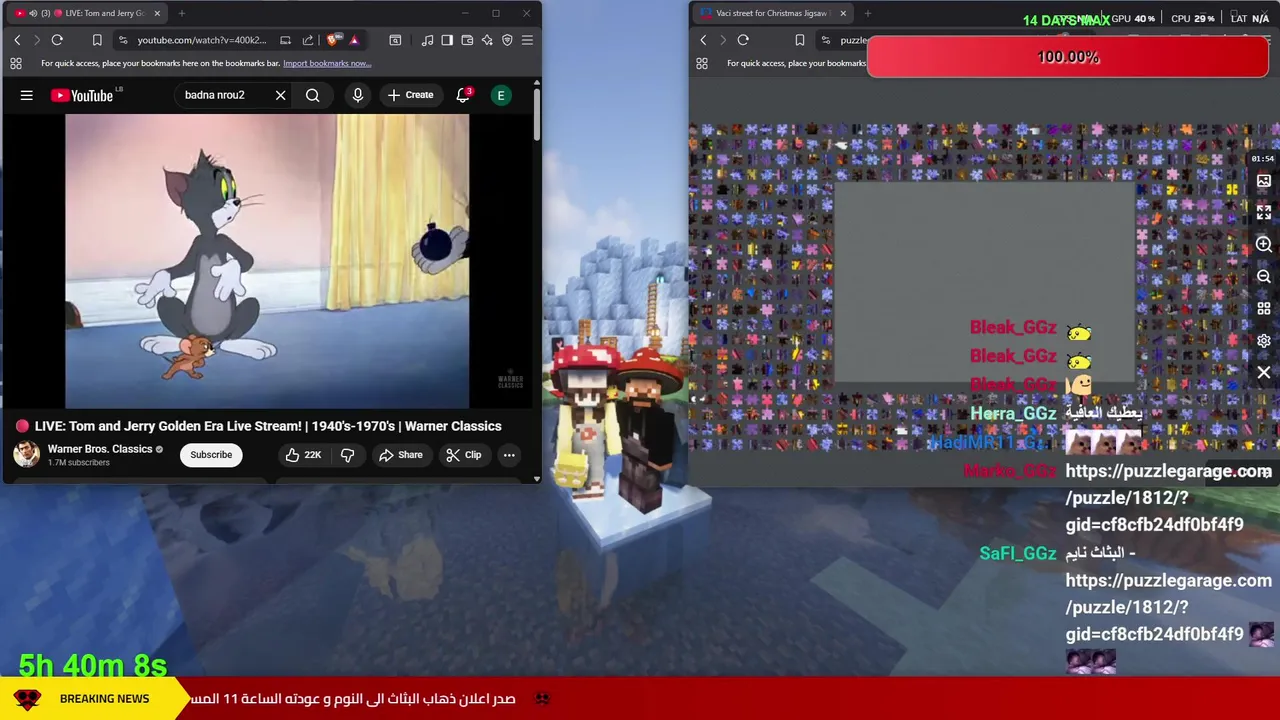Go back in the puzzle browser window
Viewport: 1280px width, 720px height.
[703, 40]
